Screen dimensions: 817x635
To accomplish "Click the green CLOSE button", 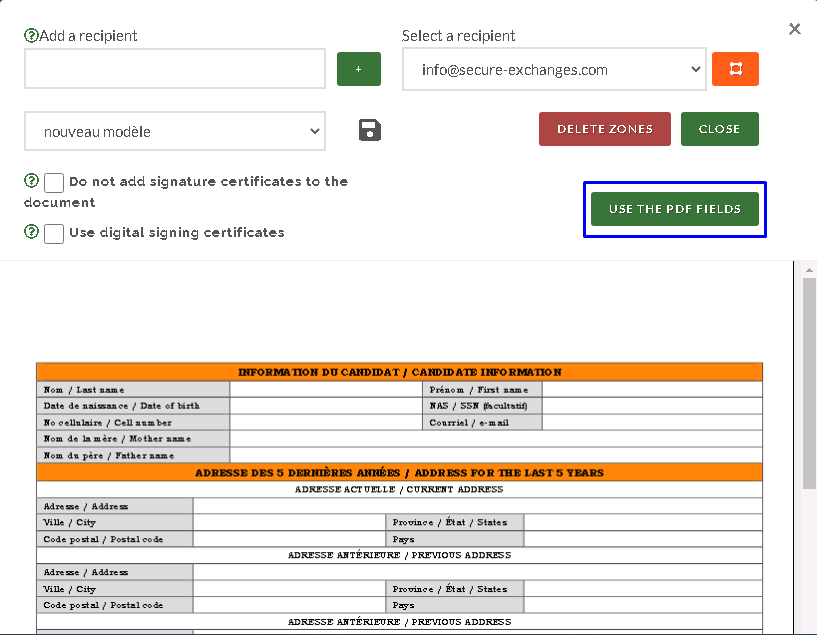I will (x=720, y=129).
